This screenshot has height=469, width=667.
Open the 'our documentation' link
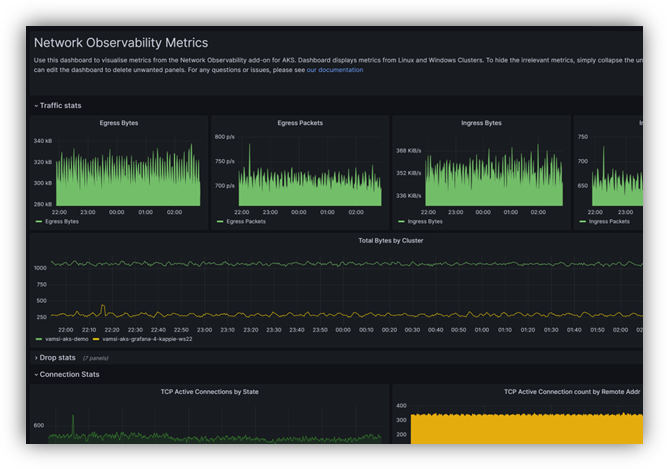tap(335, 70)
